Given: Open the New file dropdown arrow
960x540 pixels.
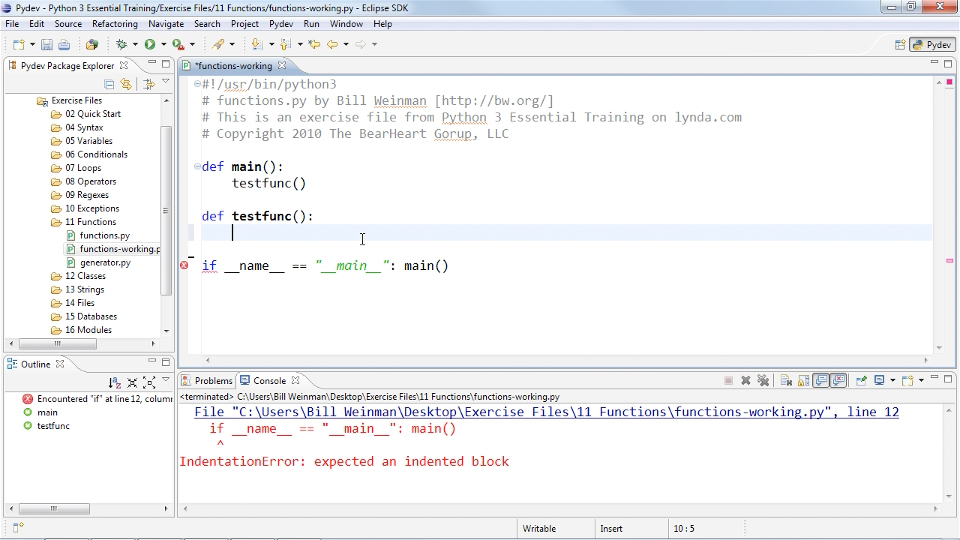Looking at the screenshot, I should pos(32,44).
